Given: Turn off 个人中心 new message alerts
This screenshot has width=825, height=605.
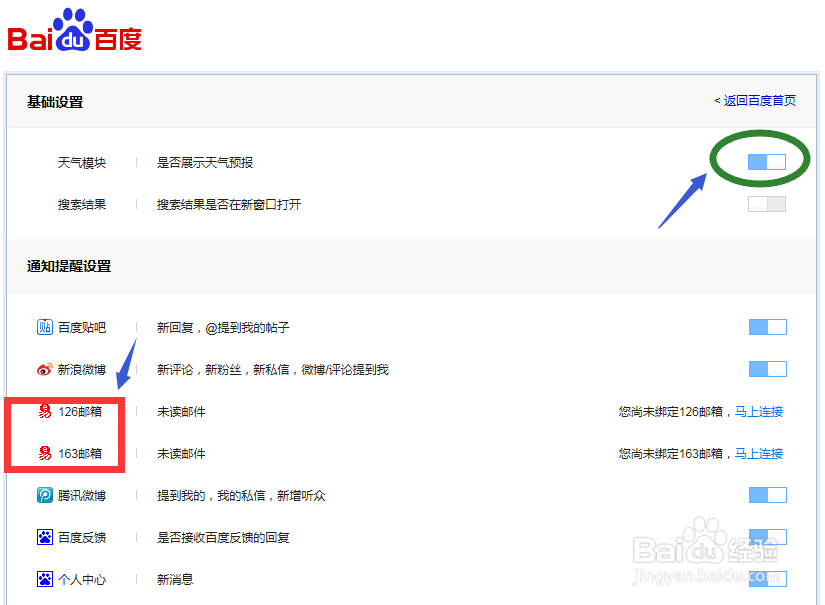Looking at the screenshot, I should pos(766,578).
